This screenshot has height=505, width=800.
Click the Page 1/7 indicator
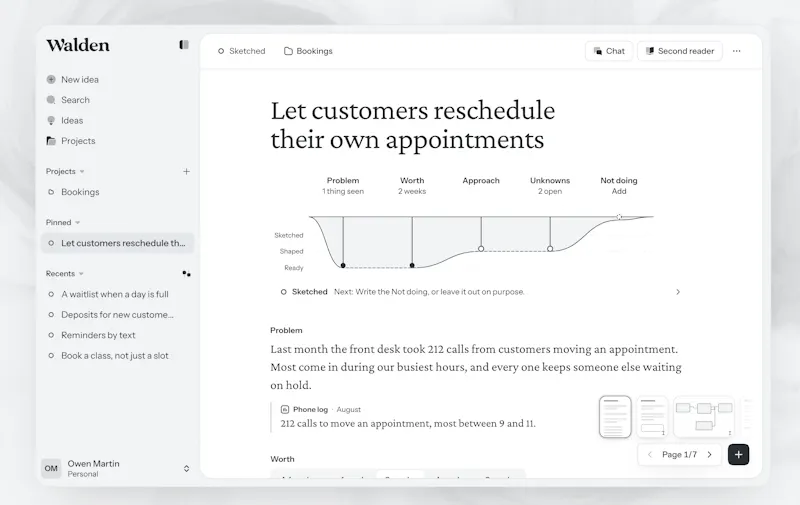coord(679,454)
